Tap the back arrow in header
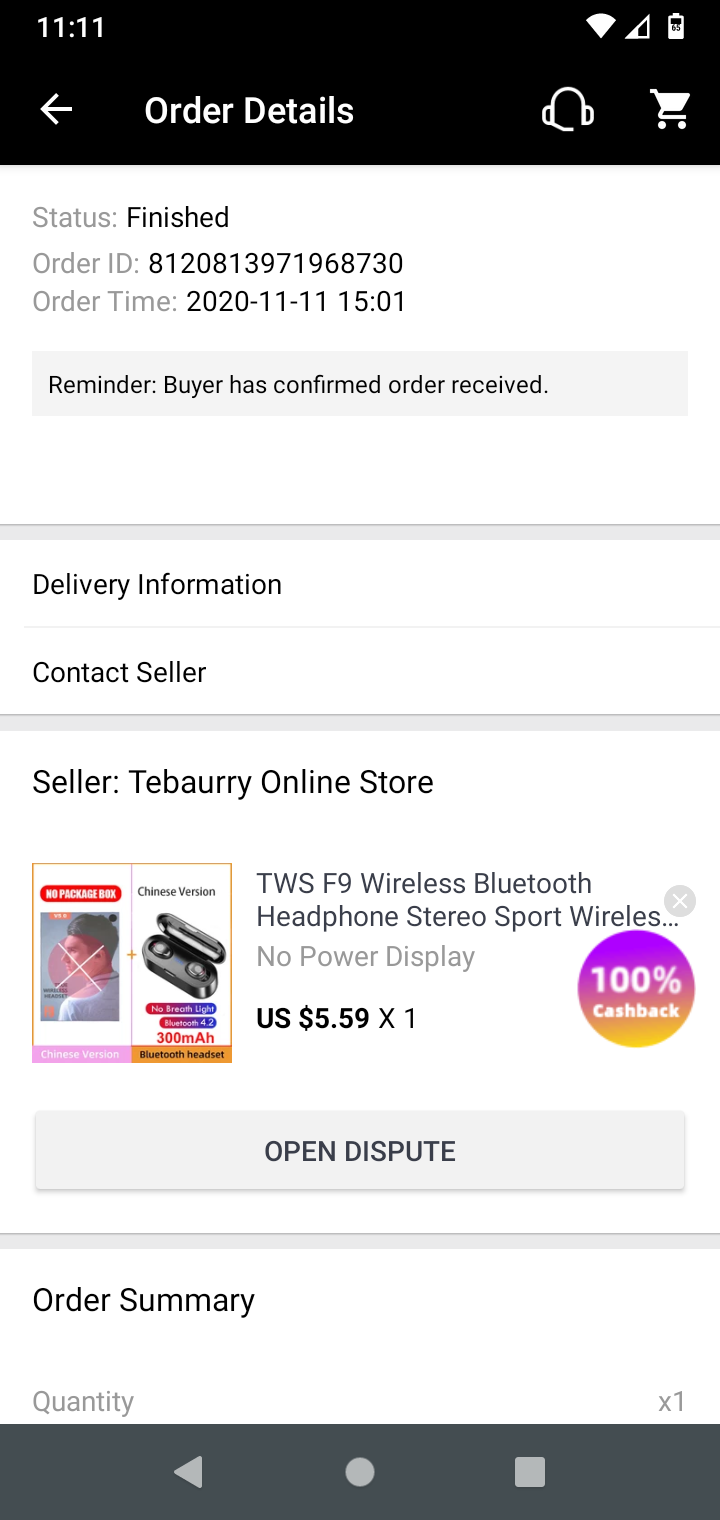 pos(57,110)
